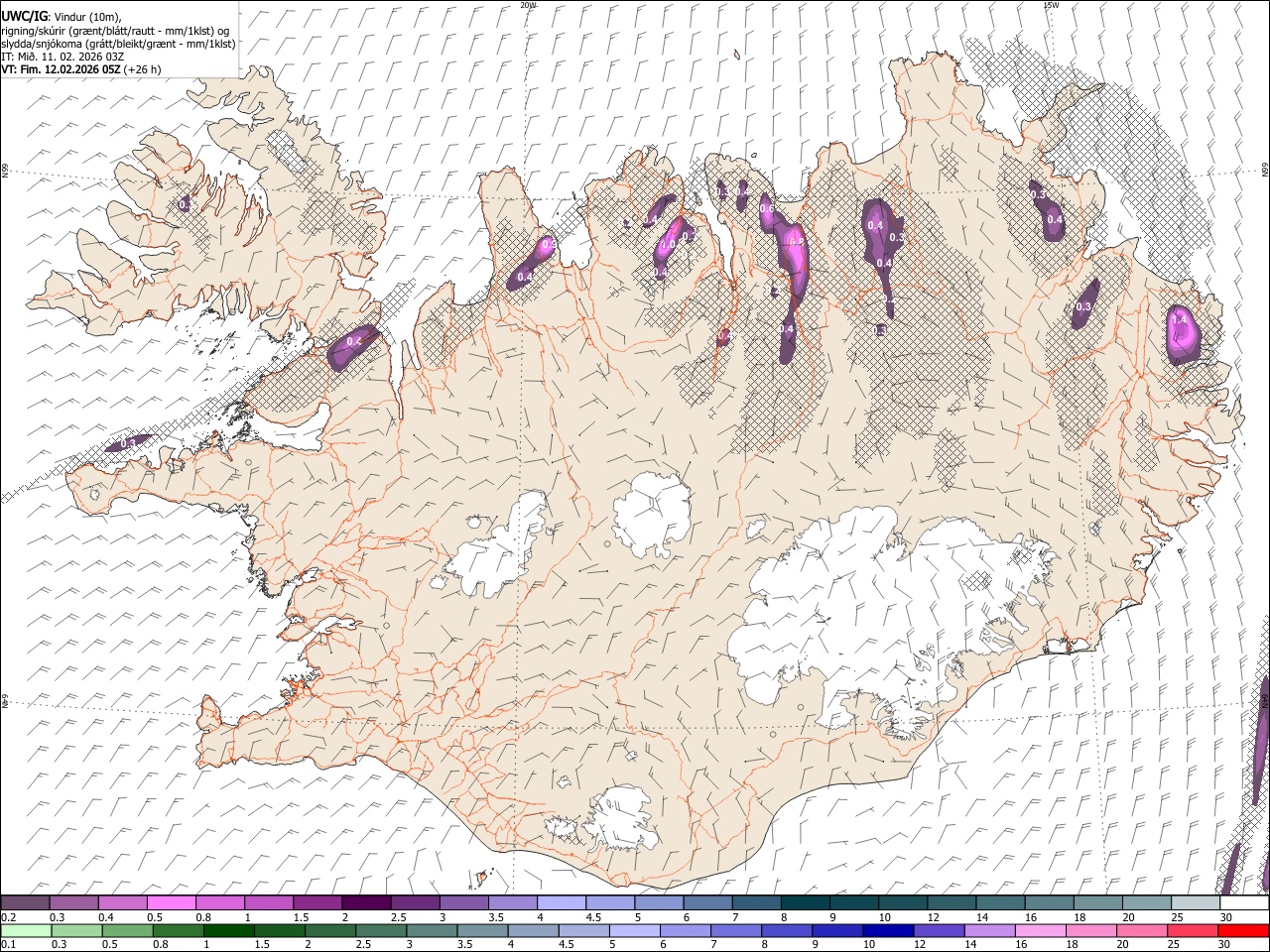
Task: Click the 'slydda/snjókoma' legend description line
Action: pos(118,44)
